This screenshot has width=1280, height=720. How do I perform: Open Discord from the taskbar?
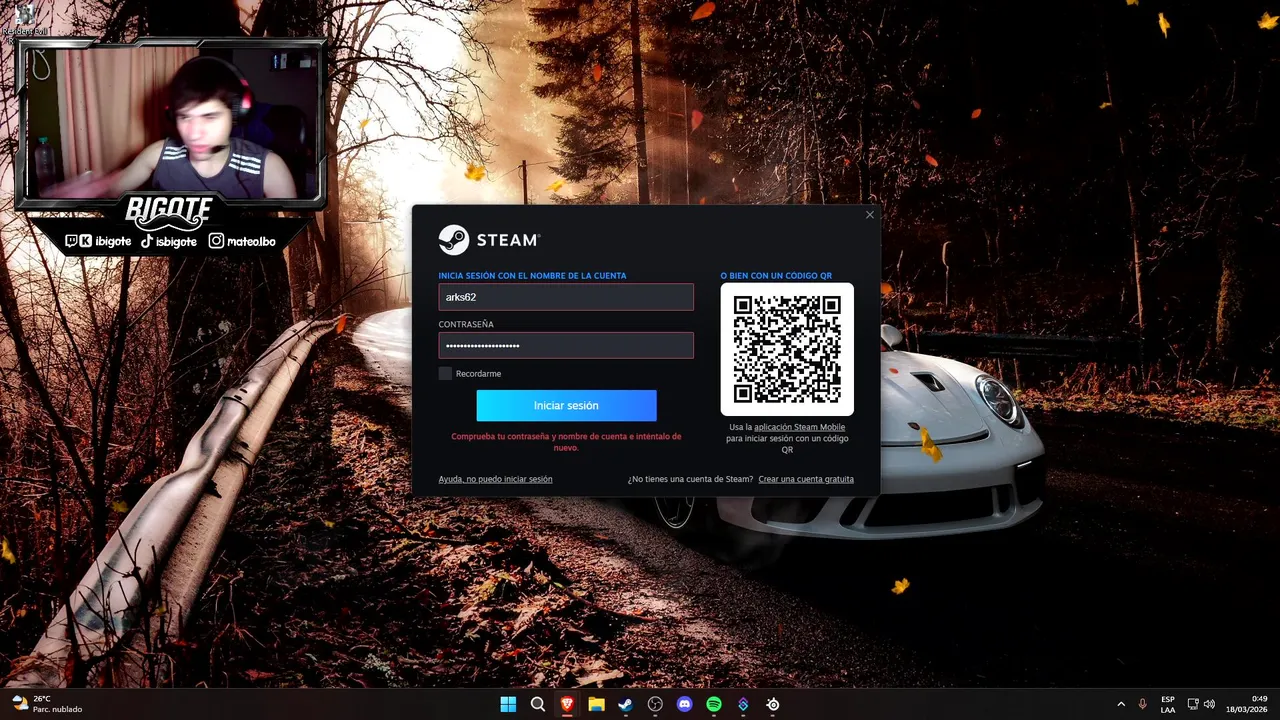tap(684, 704)
